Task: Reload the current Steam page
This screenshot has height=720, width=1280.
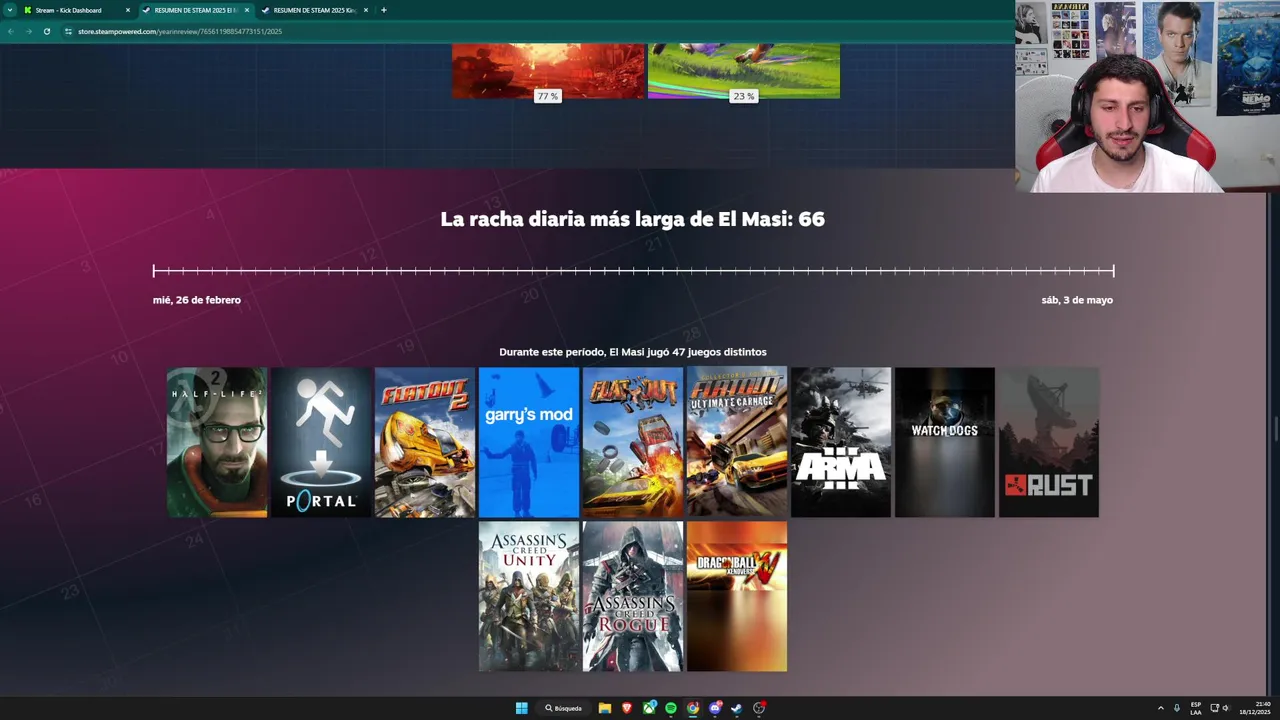Action: click(46, 31)
